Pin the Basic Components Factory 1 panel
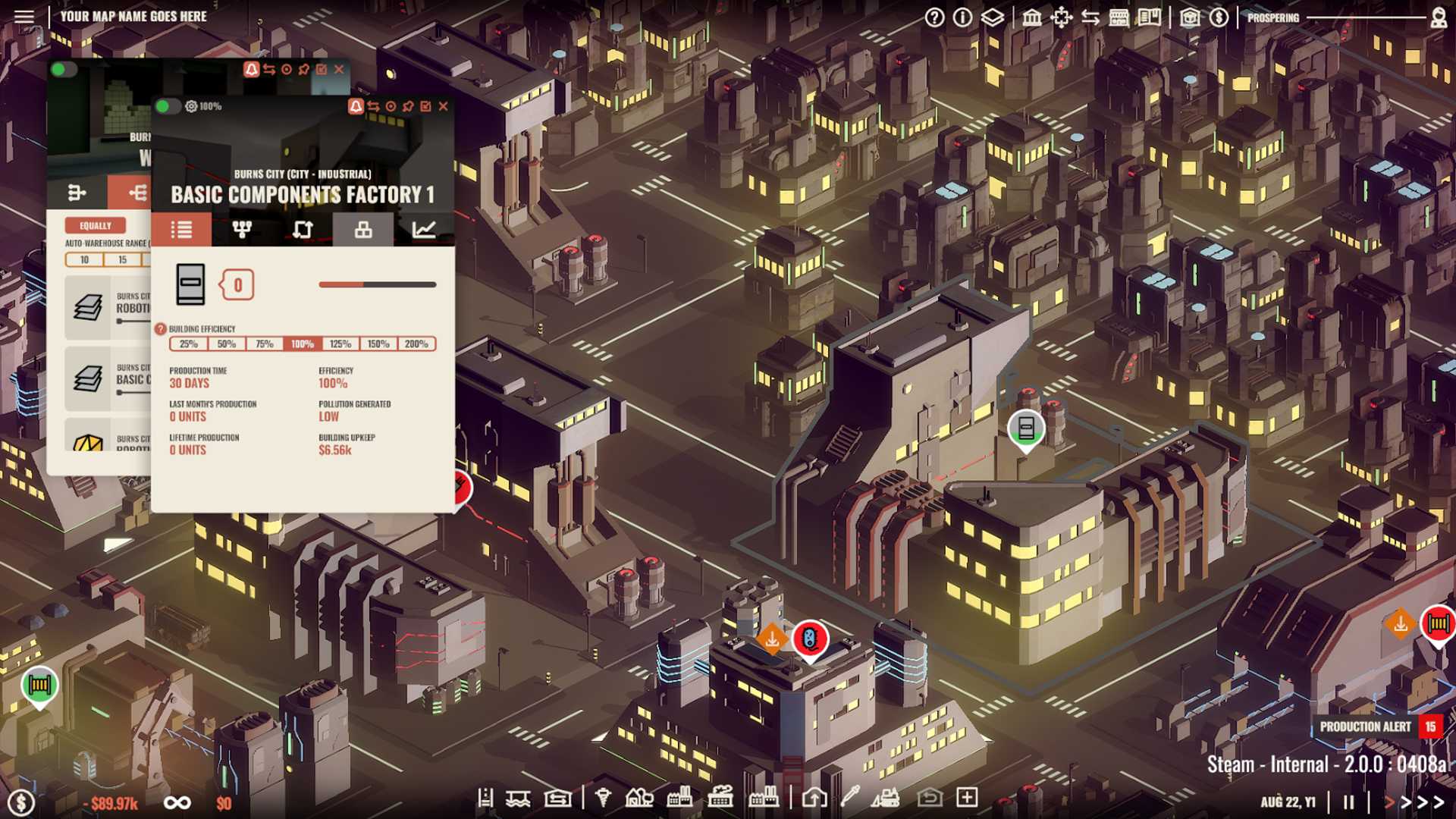 [x=409, y=107]
